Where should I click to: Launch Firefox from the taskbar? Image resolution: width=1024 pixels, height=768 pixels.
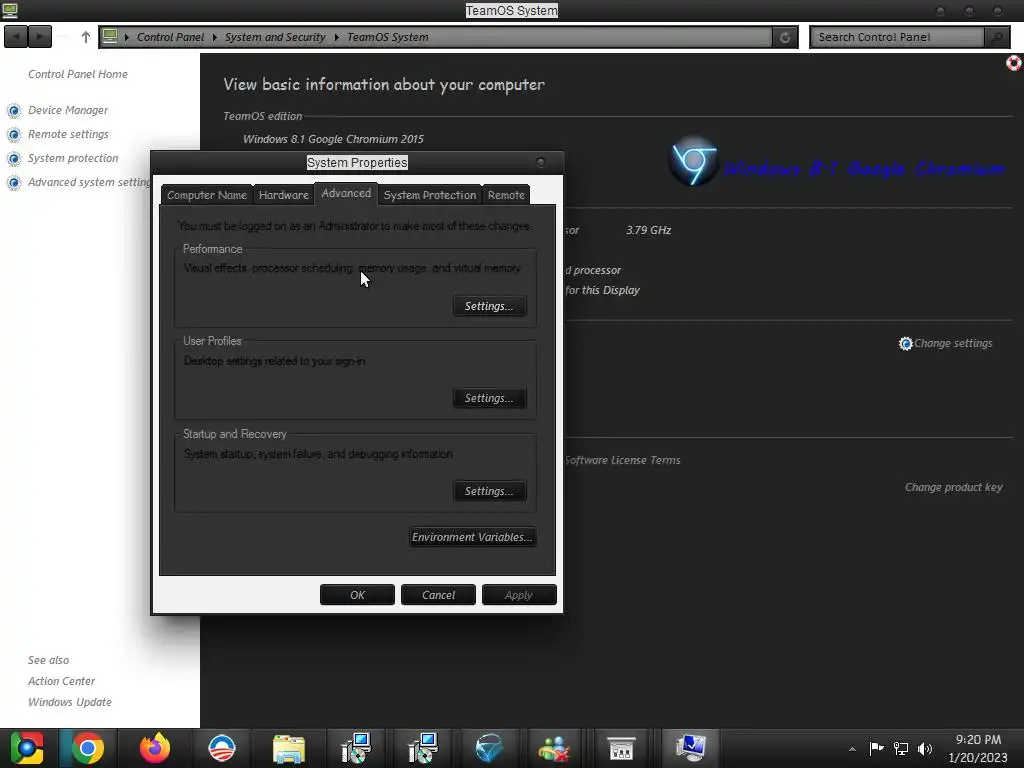pyautogui.click(x=155, y=748)
